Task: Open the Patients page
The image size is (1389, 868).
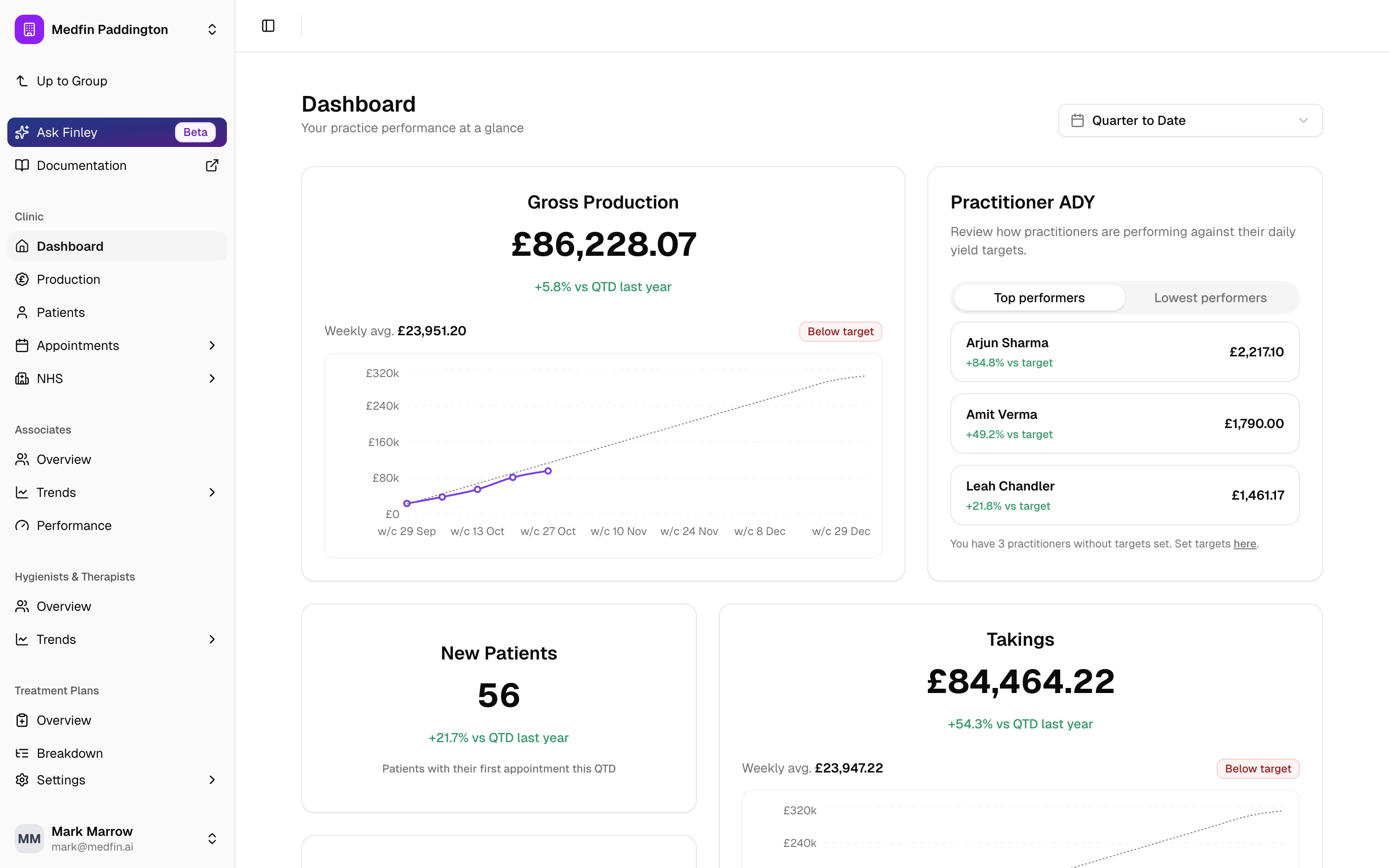Action: [x=117, y=312]
